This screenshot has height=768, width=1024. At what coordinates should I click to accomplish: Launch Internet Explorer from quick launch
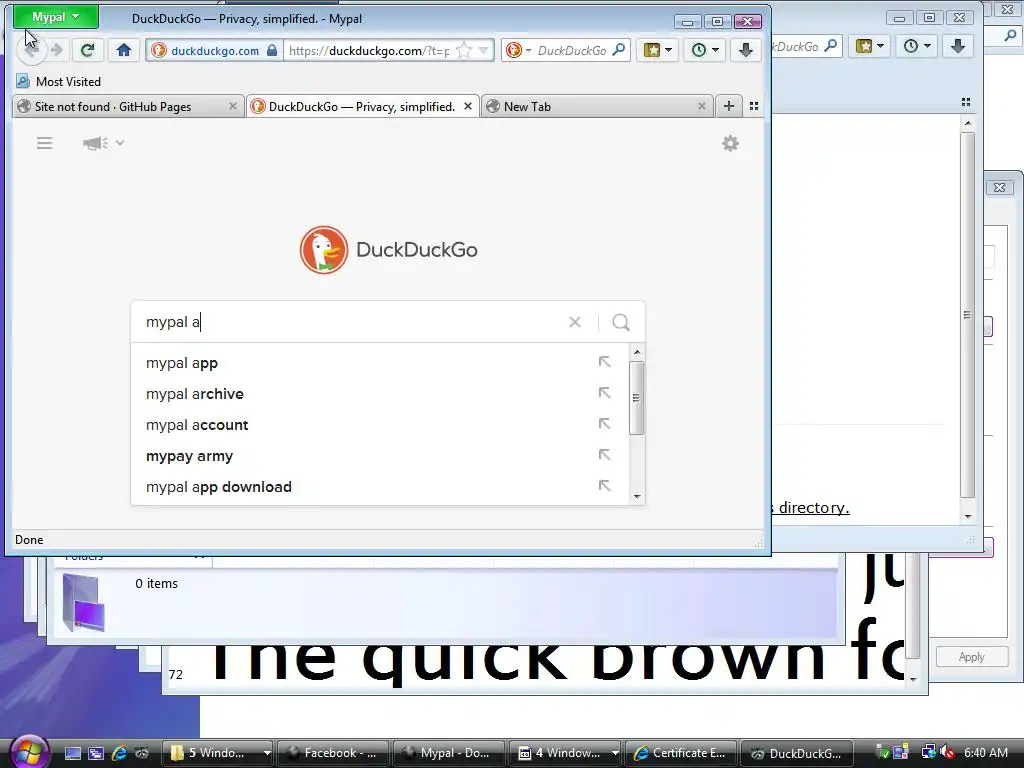pos(120,753)
